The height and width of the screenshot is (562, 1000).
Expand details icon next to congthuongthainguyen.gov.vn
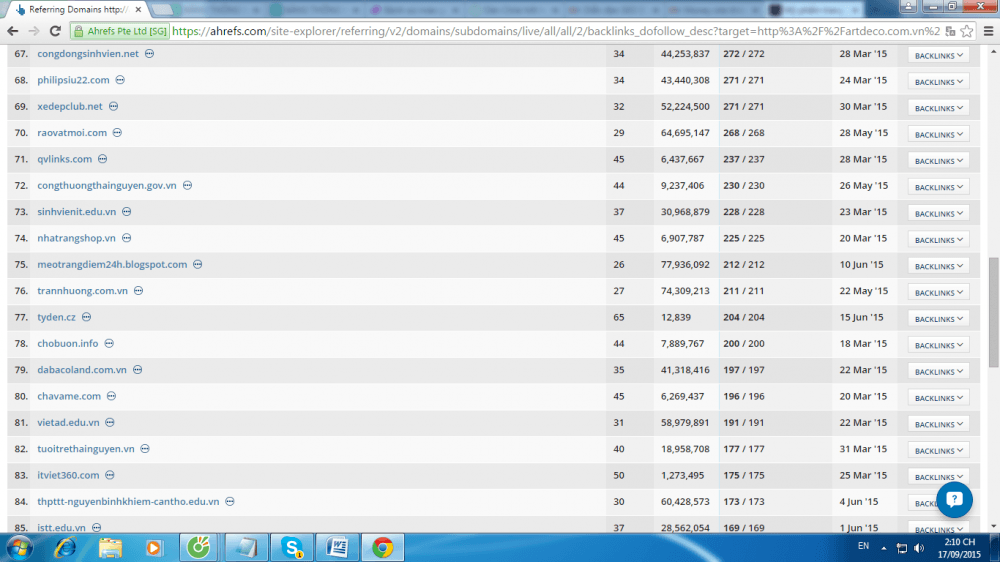(187, 185)
